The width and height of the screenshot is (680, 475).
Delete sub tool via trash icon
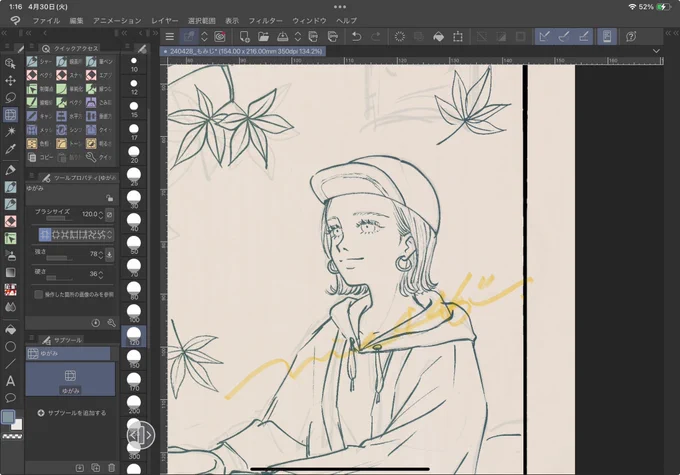tap(111, 467)
